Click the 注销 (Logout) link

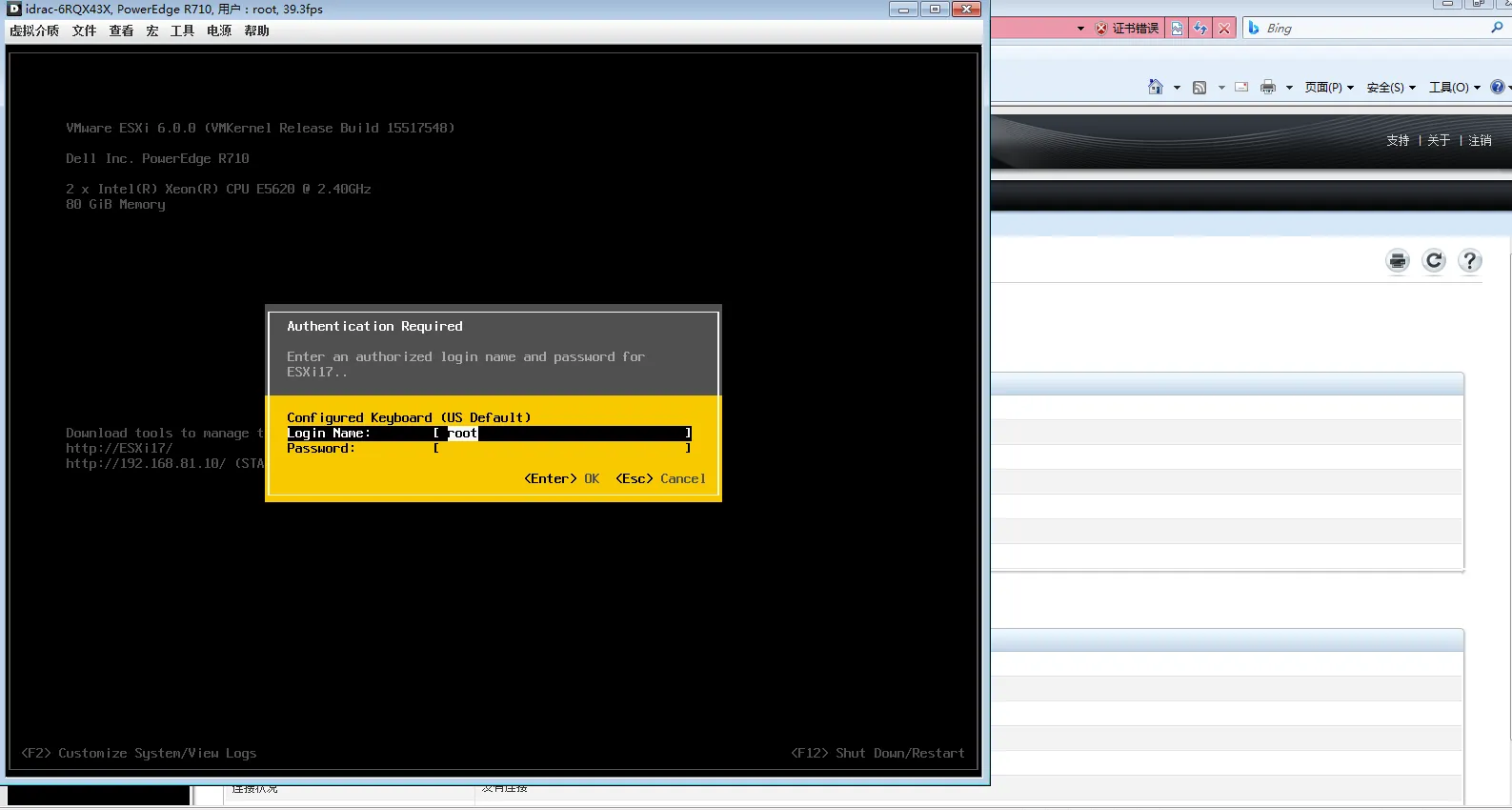click(x=1480, y=140)
